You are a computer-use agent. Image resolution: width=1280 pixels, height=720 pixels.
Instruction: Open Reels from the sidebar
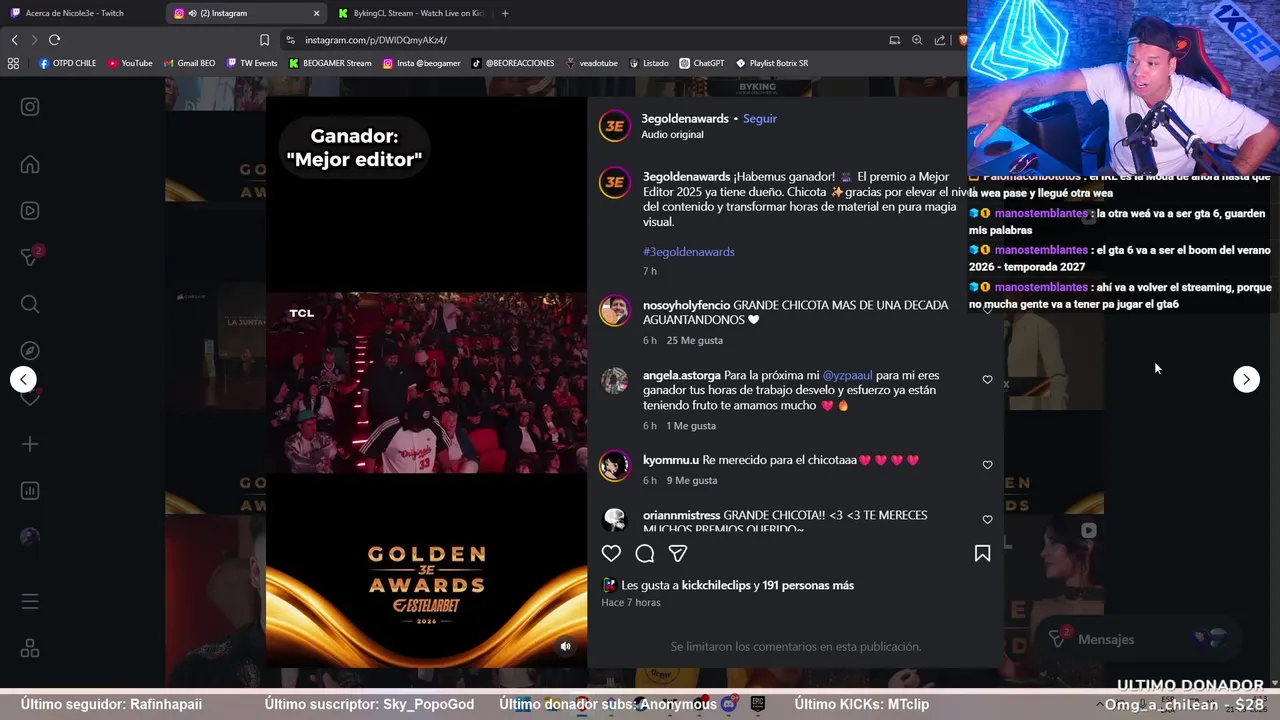tap(30, 211)
